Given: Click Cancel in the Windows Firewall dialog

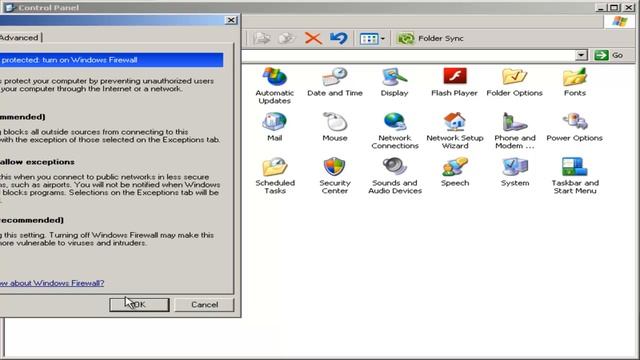Looking at the screenshot, I should (204, 304).
